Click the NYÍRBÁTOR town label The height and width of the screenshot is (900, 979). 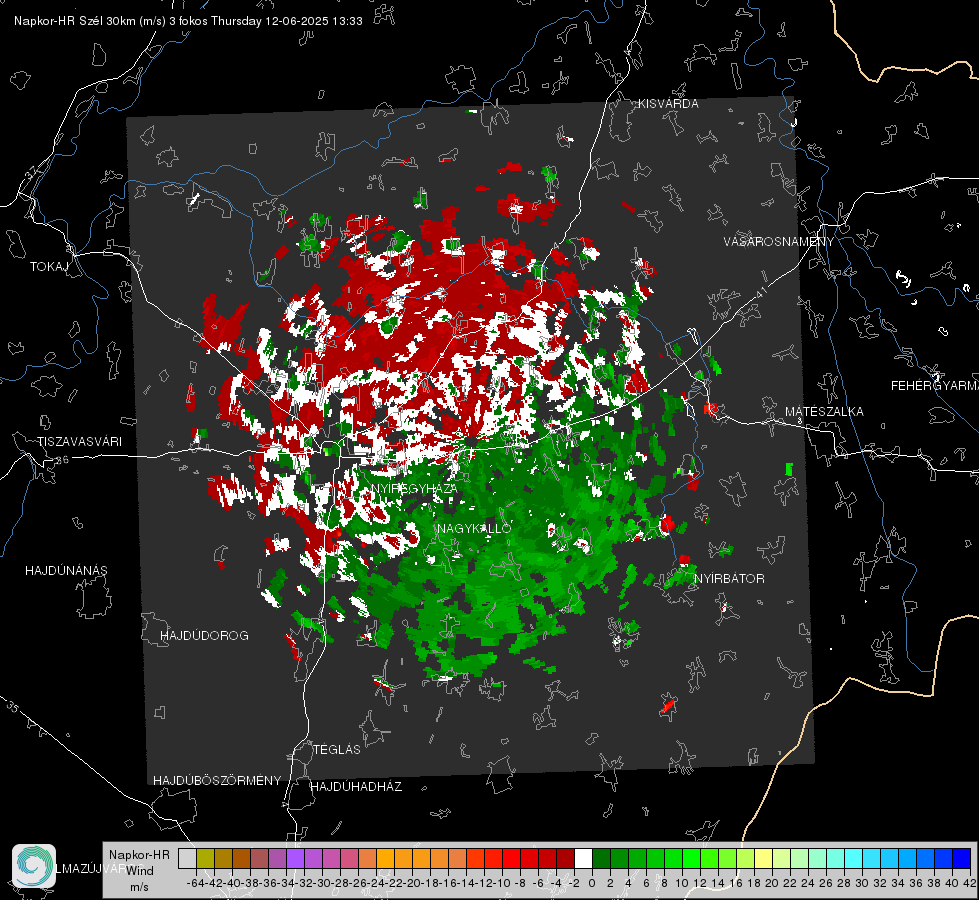coord(729,578)
